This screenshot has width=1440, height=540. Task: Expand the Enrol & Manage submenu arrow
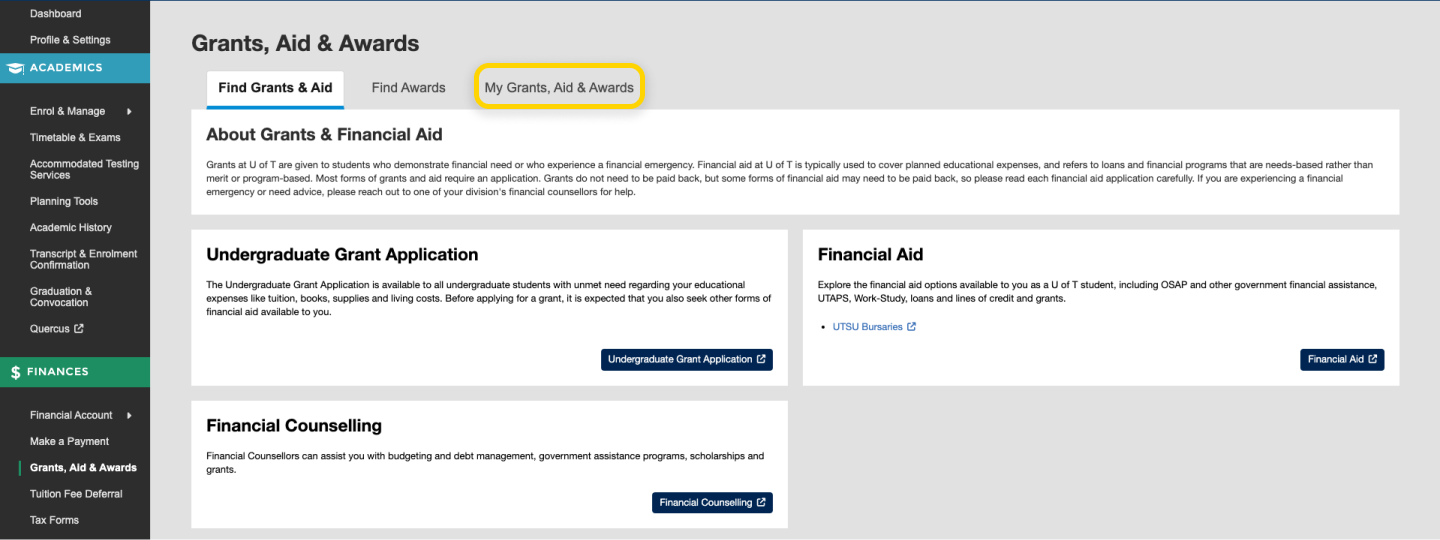pos(129,112)
